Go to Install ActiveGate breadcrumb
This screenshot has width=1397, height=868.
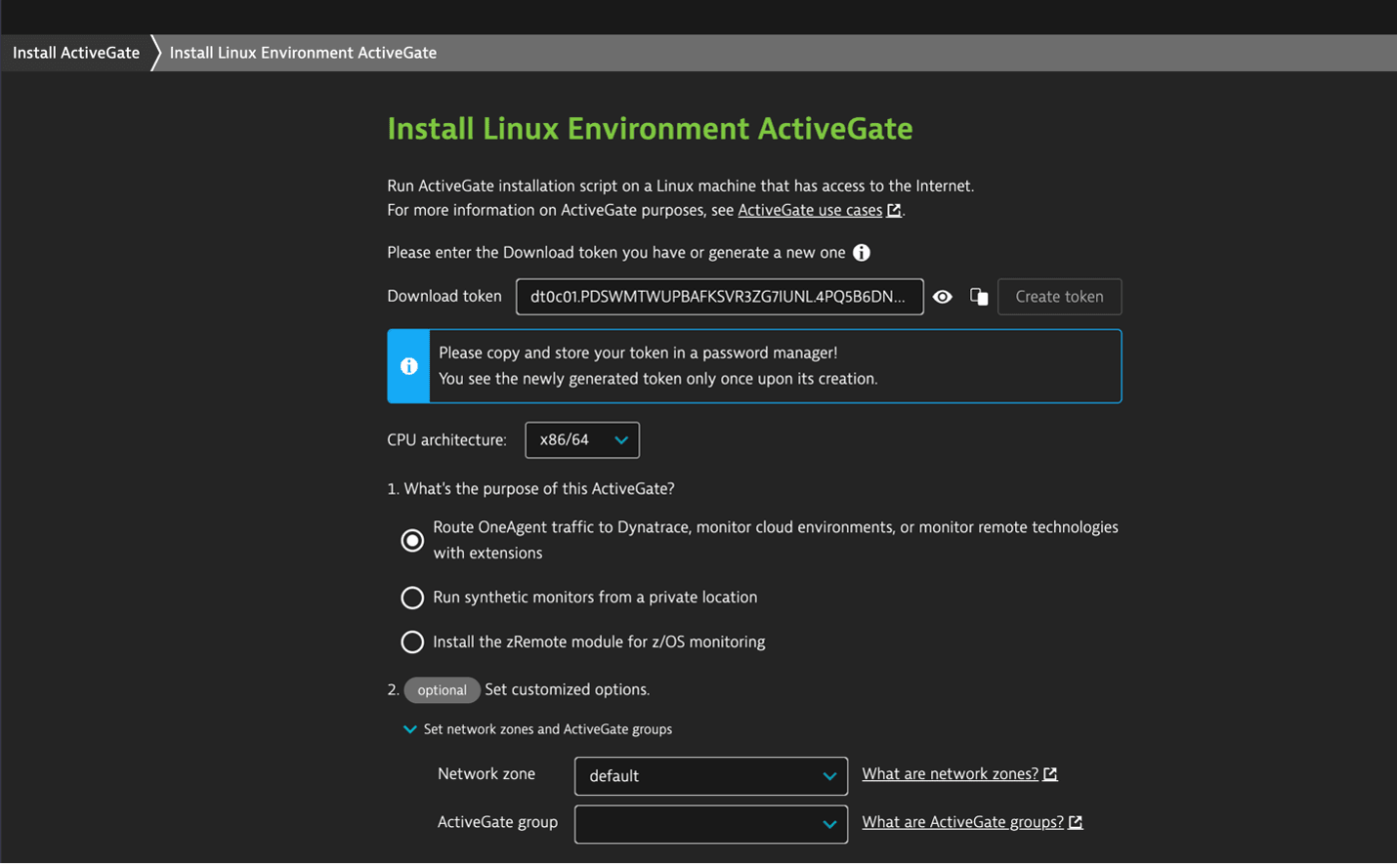(x=76, y=53)
